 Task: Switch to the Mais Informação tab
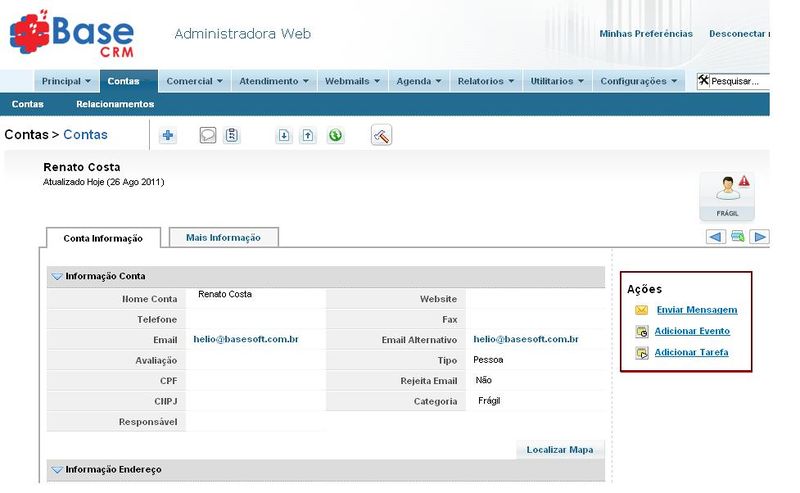(x=223, y=237)
